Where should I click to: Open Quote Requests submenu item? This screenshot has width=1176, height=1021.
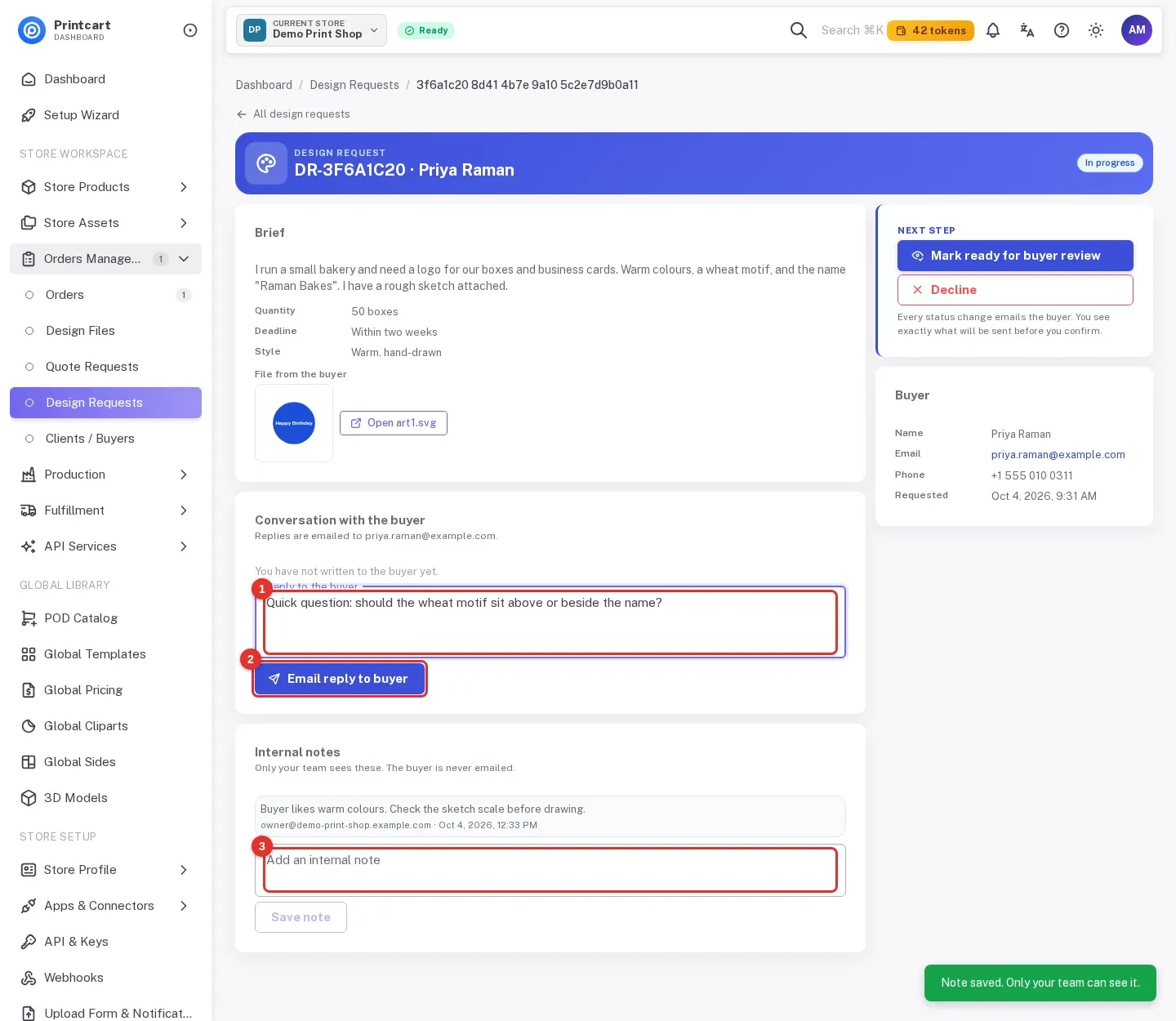pyautogui.click(x=105, y=367)
